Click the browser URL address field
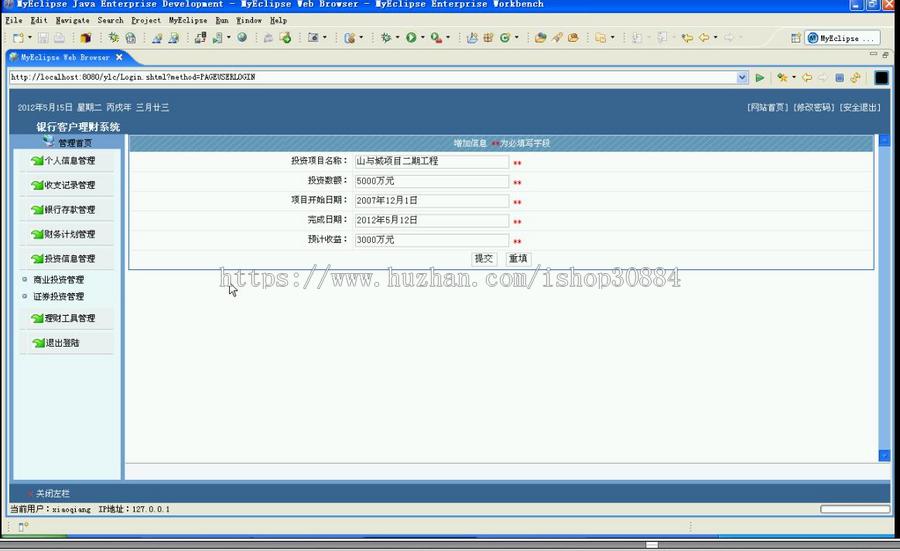The width and height of the screenshot is (900, 551). tap(373, 77)
